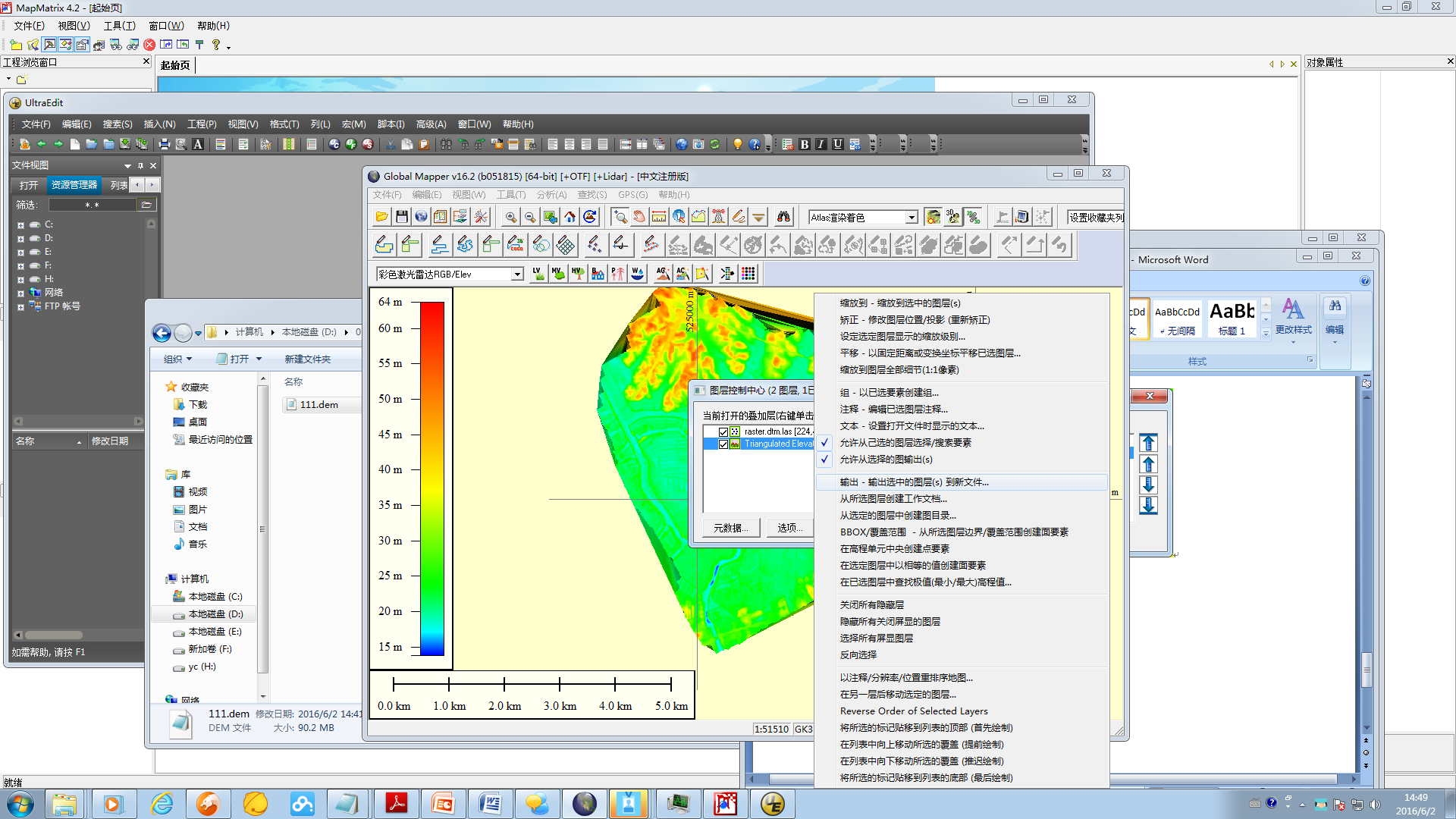Toggle visibility of Triangulated Elevation layer
1456x819 pixels.
[723, 444]
